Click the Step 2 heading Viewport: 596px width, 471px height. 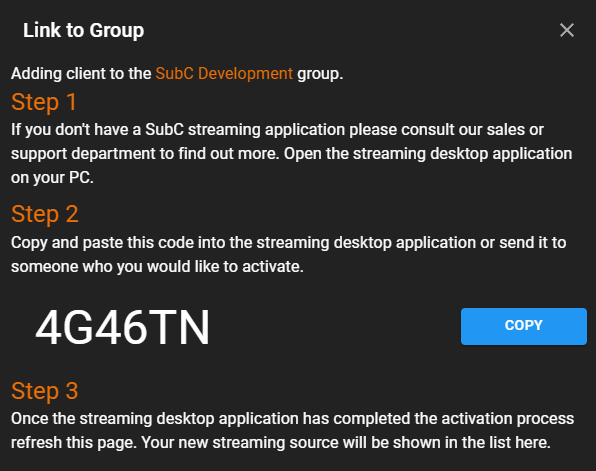click(45, 214)
